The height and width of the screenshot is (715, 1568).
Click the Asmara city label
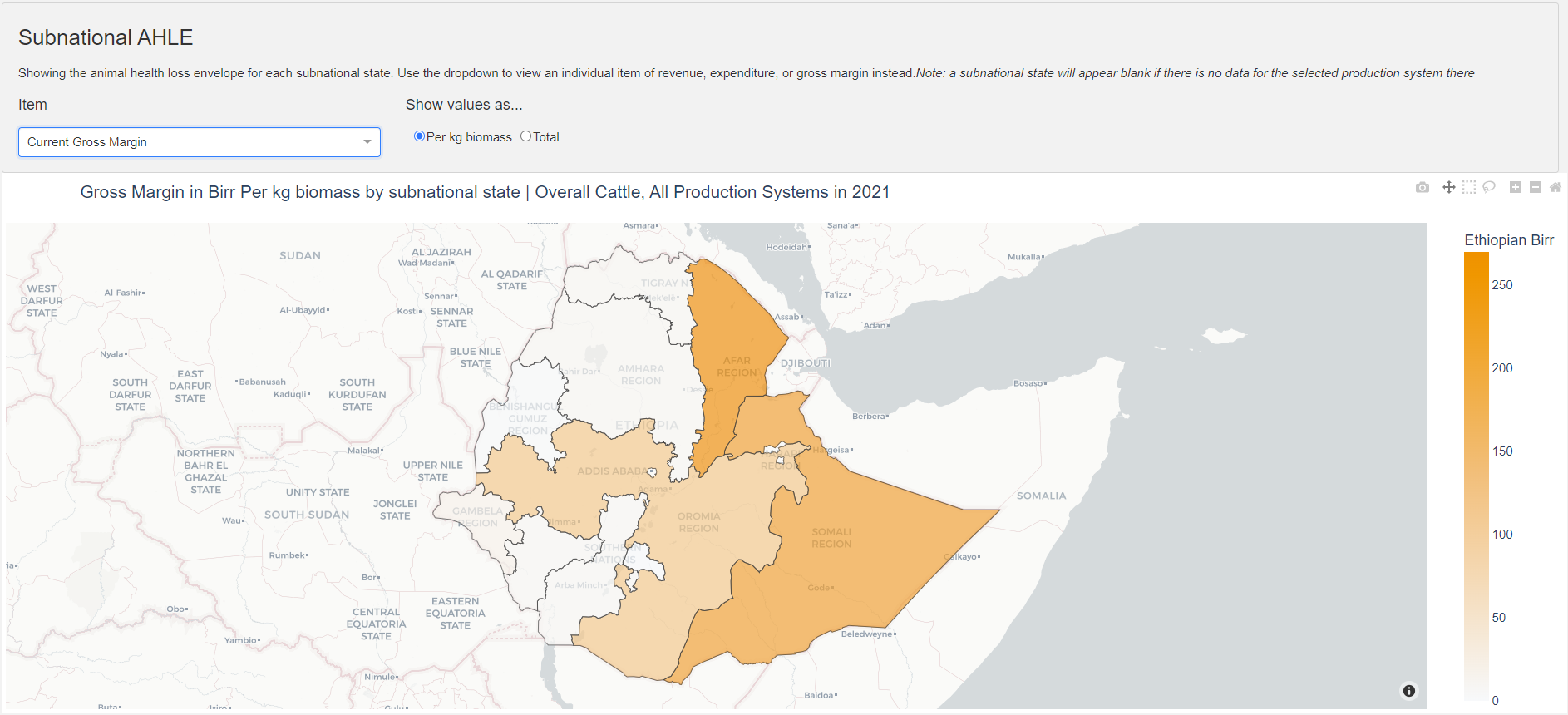point(639,225)
